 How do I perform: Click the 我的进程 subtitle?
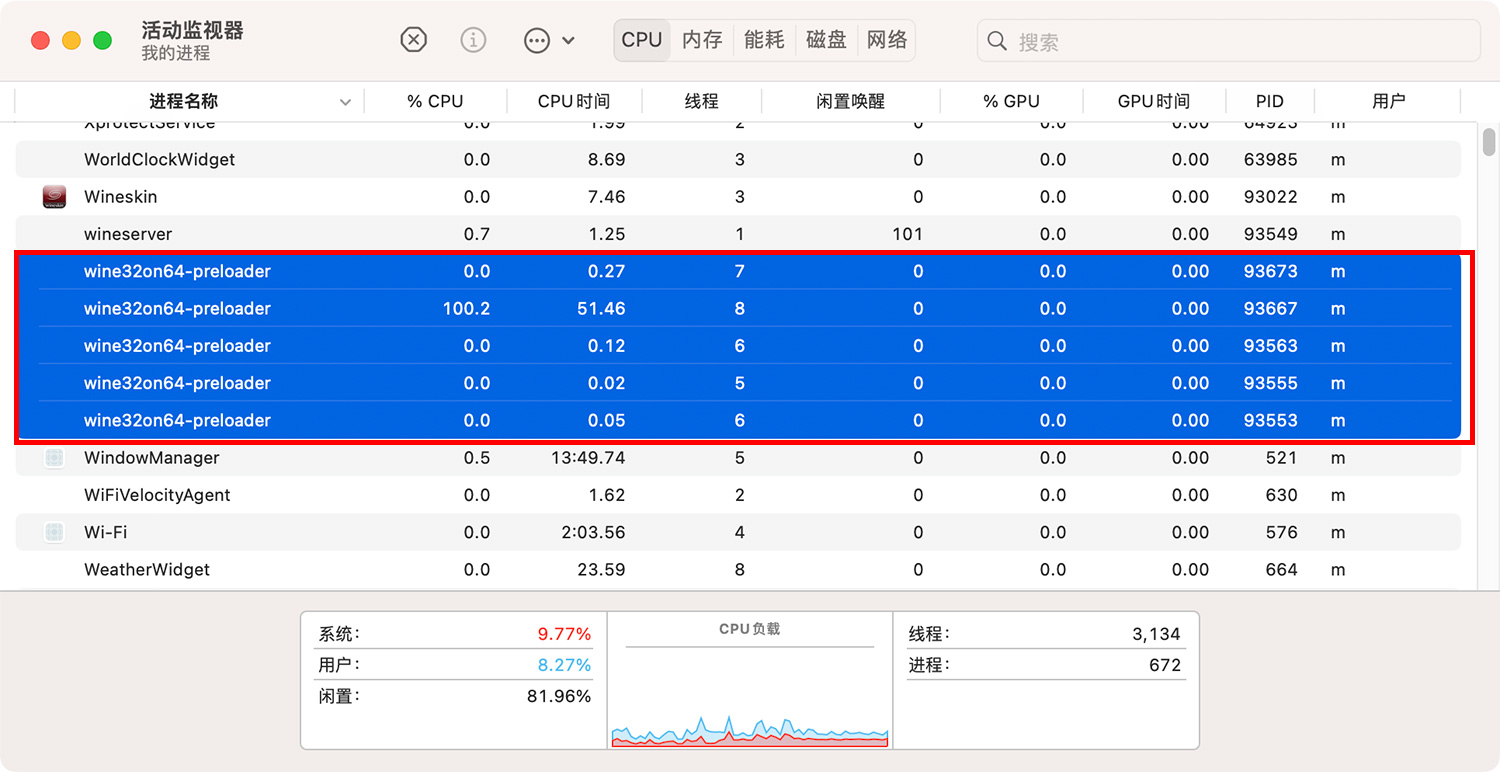point(175,53)
